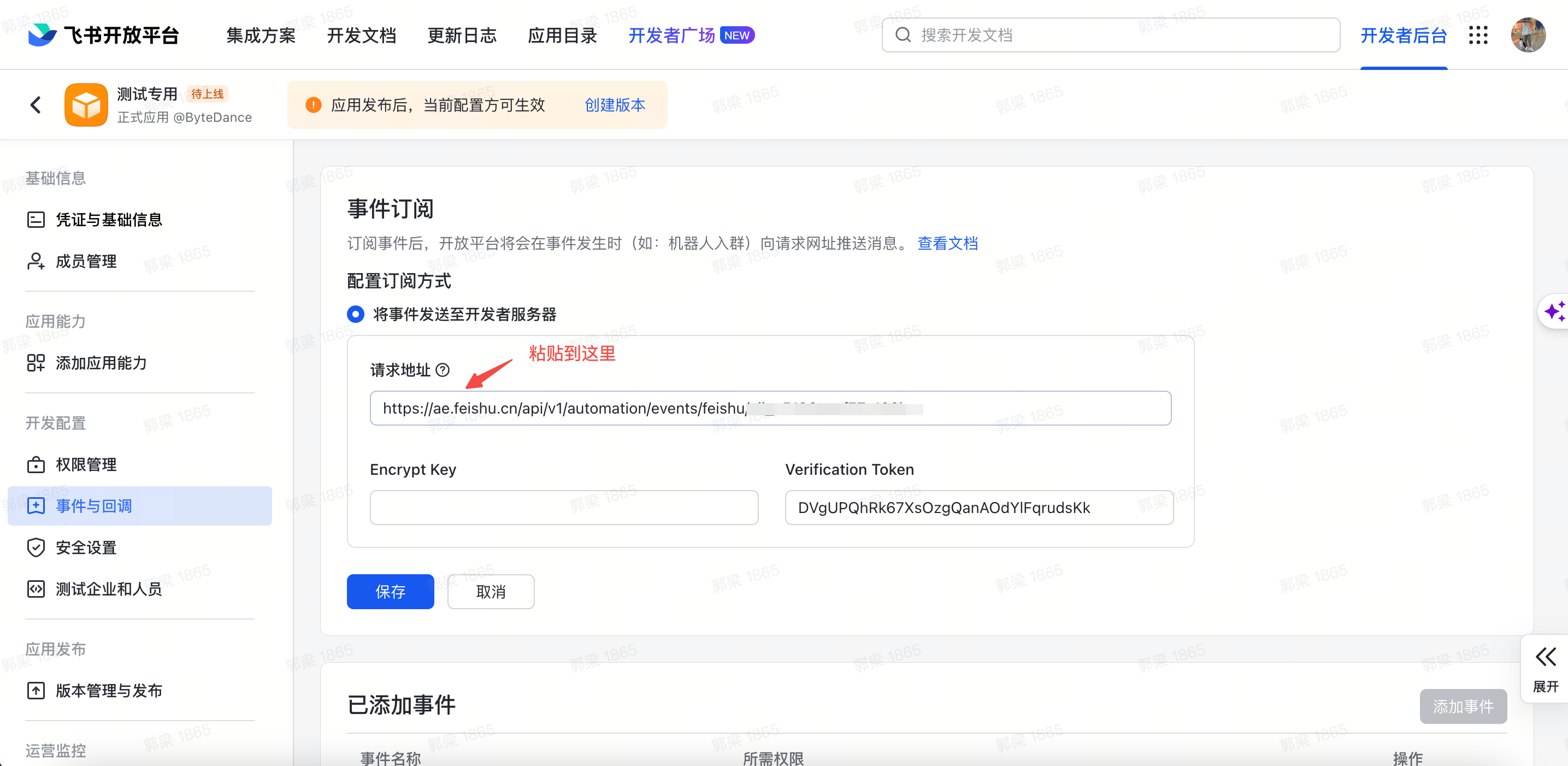Image resolution: width=1568 pixels, height=766 pixels.
Task: Click the 安全设置 shield icon
Action: 36,547
